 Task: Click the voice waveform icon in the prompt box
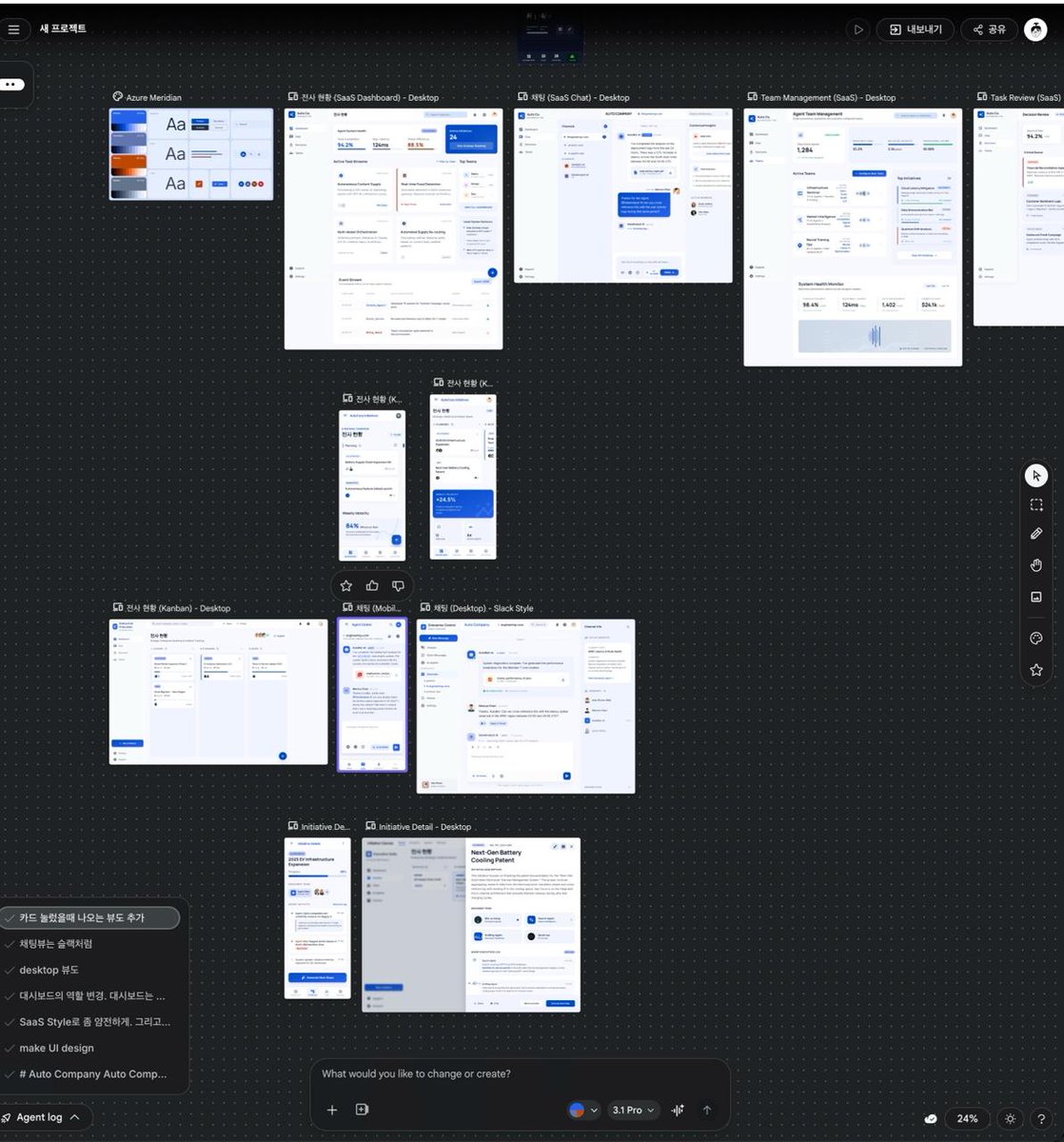coord(678,1110)
